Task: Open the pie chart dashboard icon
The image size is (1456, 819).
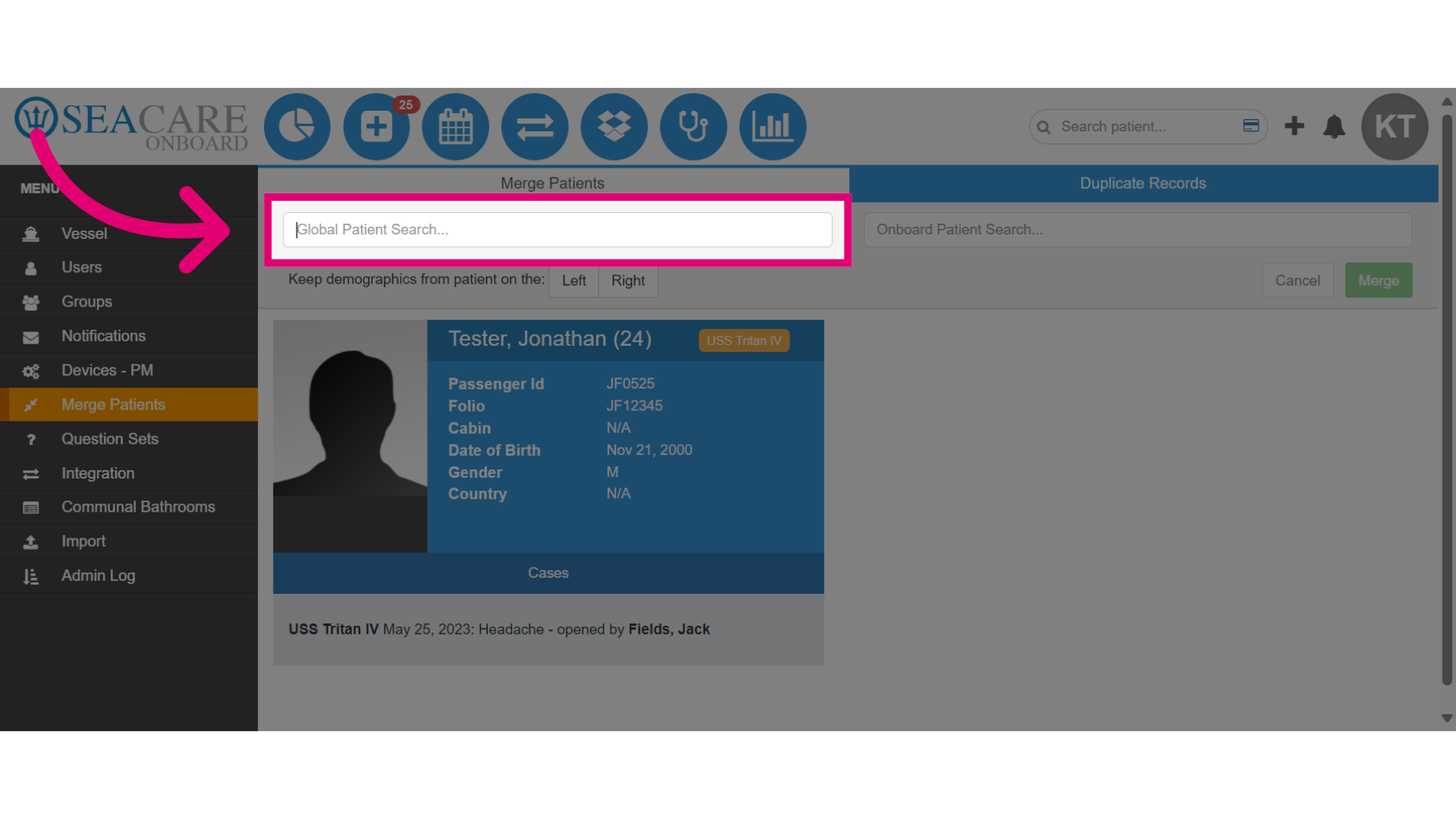Action: tap(297, 127)
